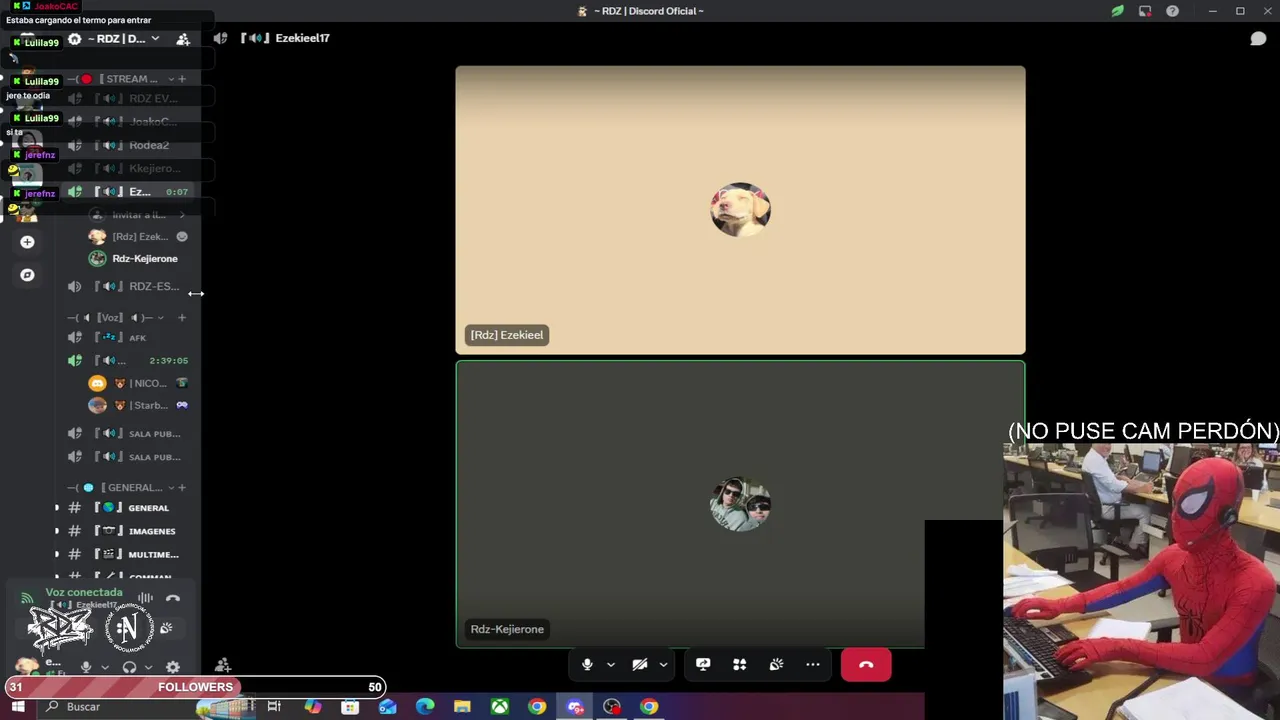Open [Rdz] Ezek... user in channel list
This screenshot has width=1280, height=720.
pyautogui.click(x=138, y=237)
